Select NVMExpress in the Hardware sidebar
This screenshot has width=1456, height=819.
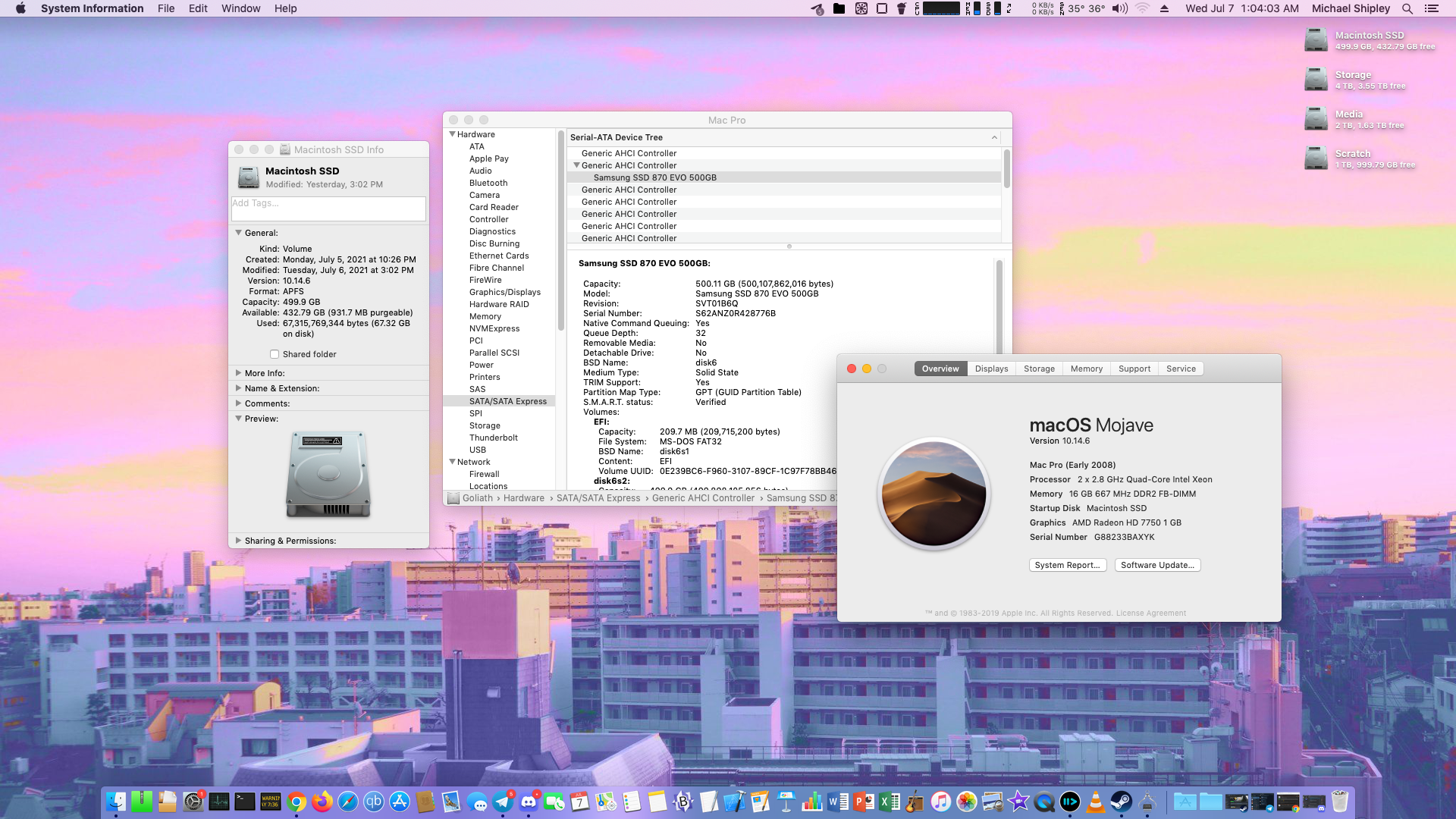[x=494, y=328]
